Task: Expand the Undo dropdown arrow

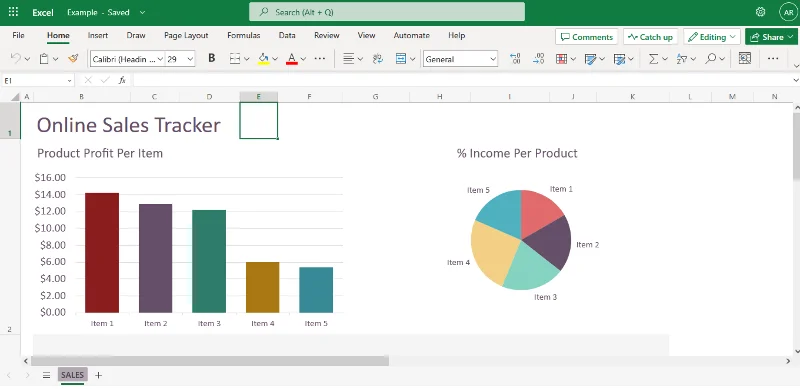Action: tap(27, 59)
